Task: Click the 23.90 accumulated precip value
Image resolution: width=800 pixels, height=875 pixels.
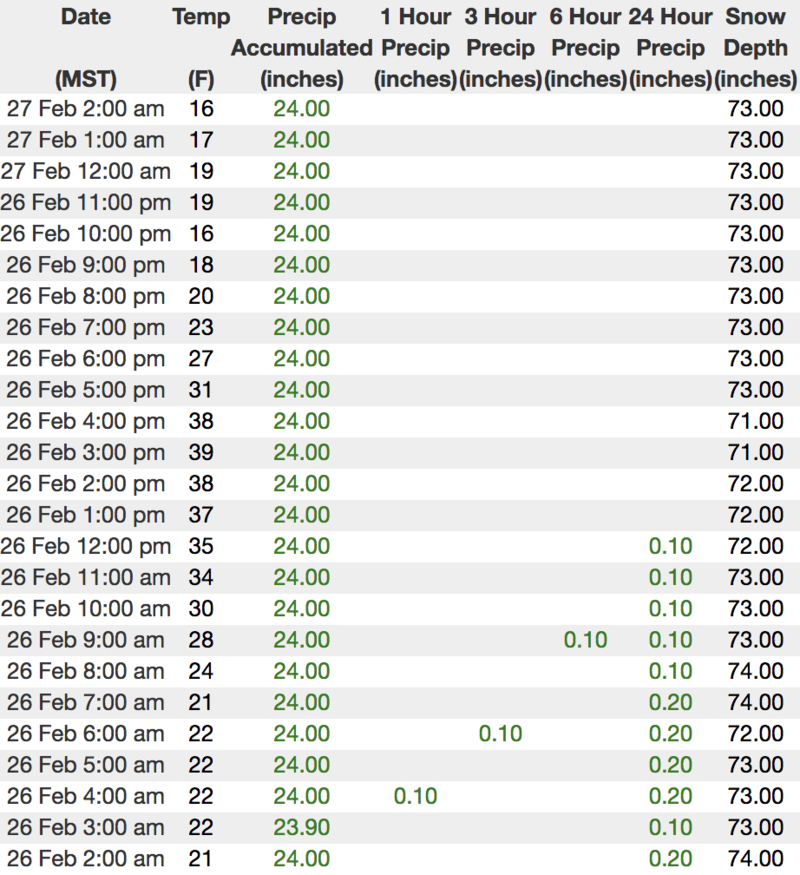Action: pos(301,827)
